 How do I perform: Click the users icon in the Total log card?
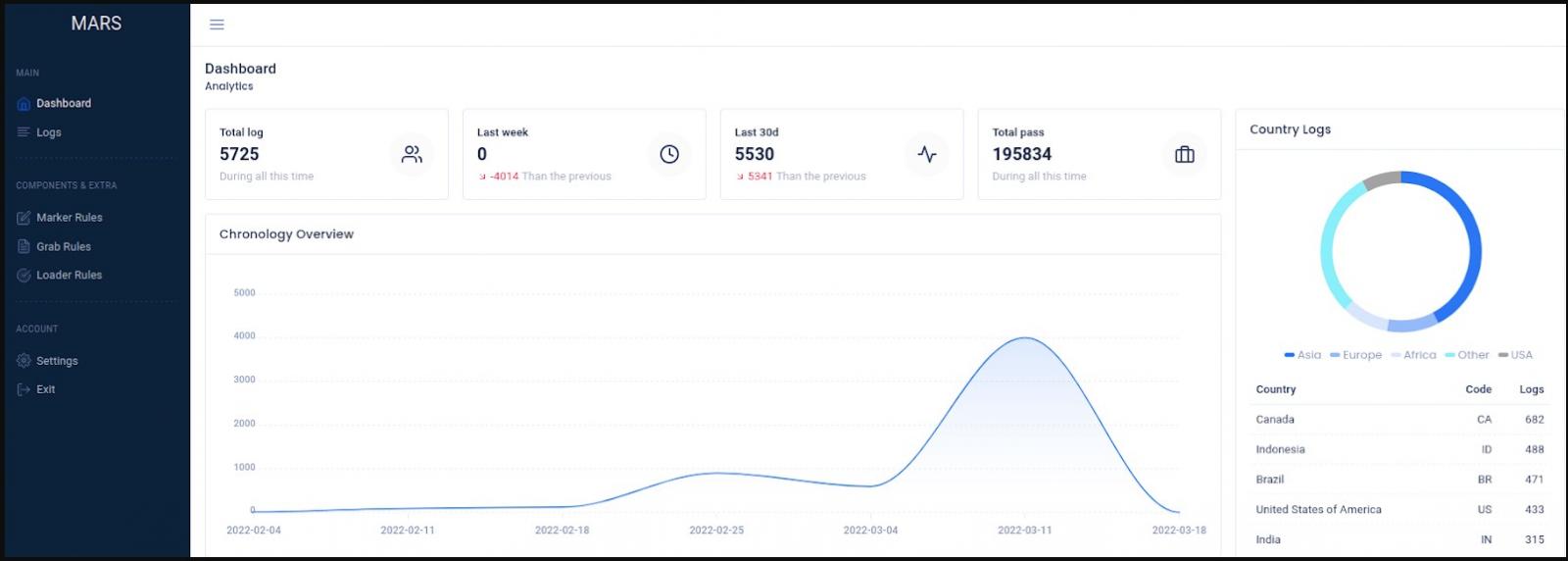[x=412, y=154]
